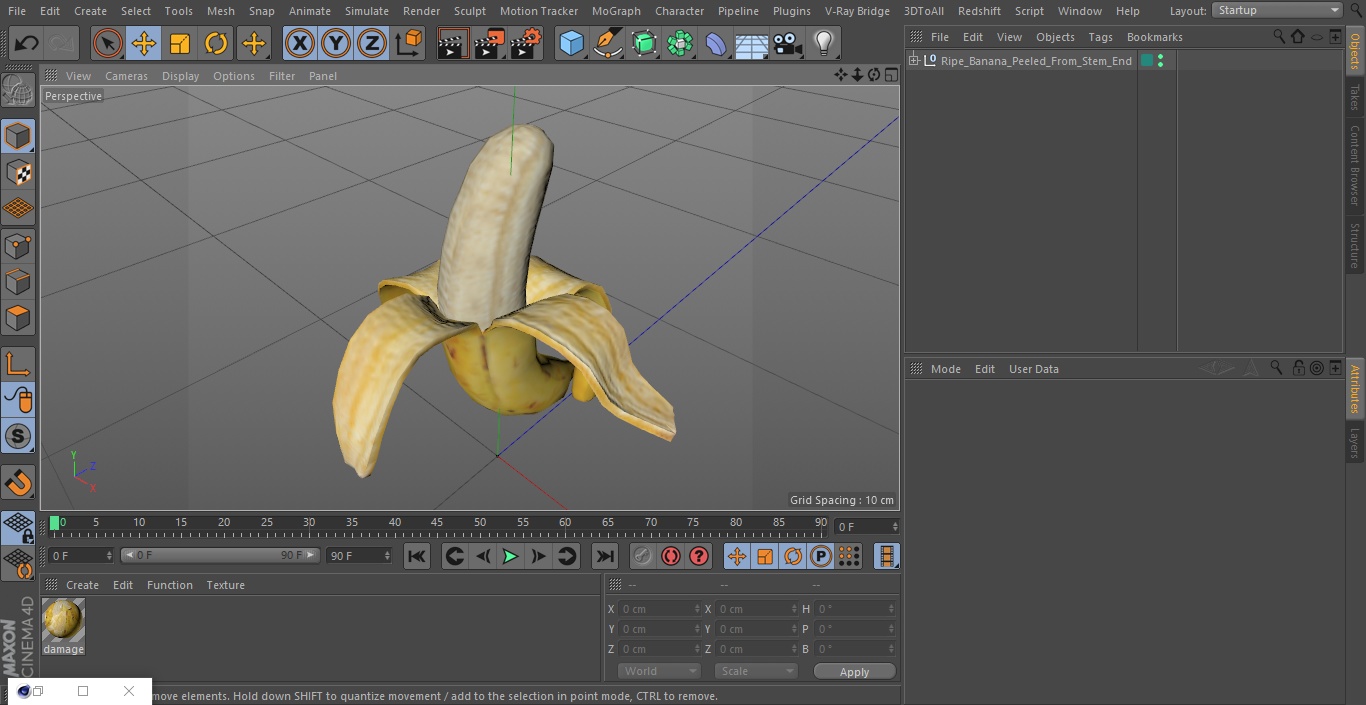
Task: Select the Scale tool
Action: pyautogui.click(x=180, y=43)
